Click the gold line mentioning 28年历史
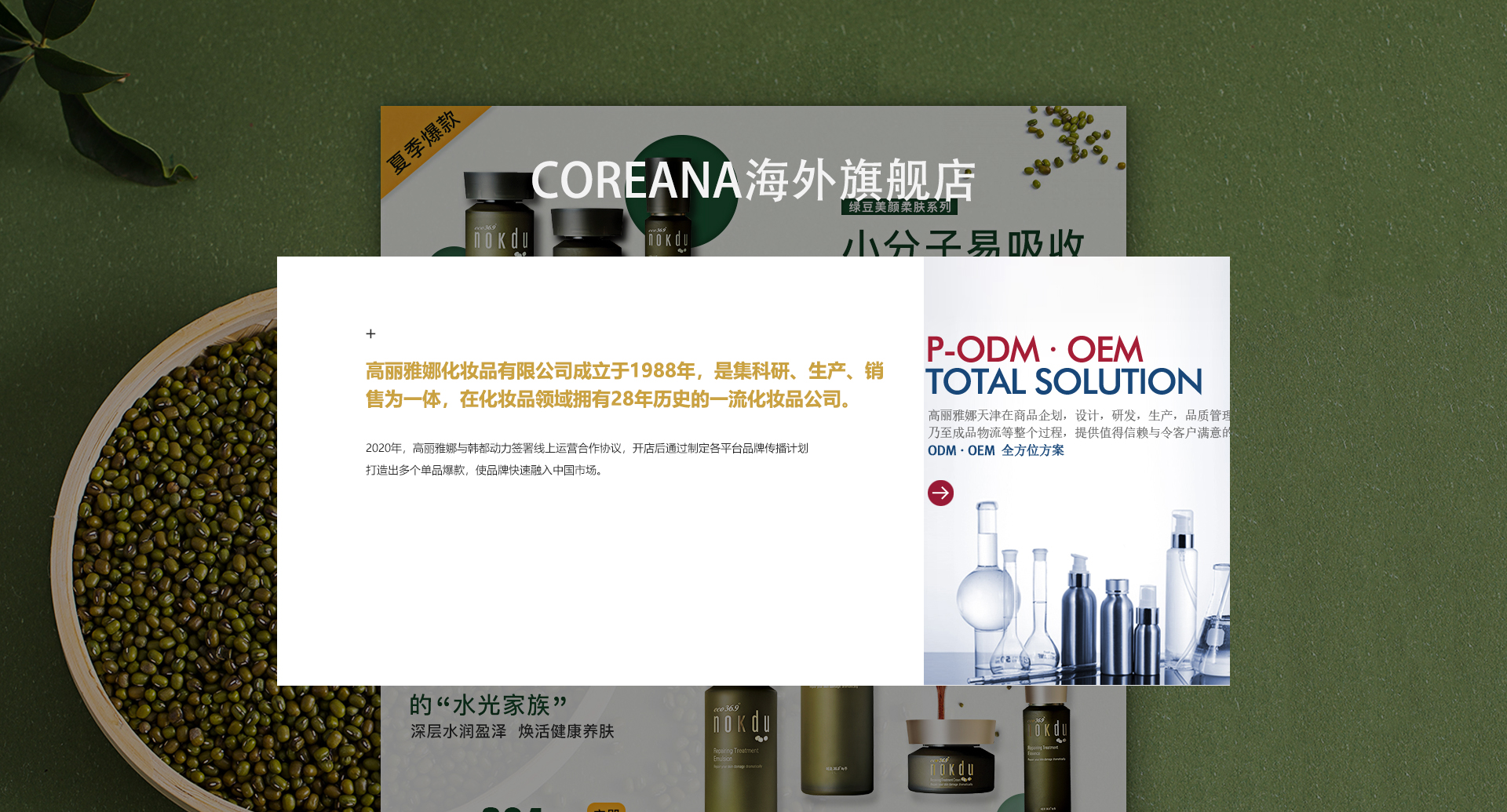 coord(611,399)
